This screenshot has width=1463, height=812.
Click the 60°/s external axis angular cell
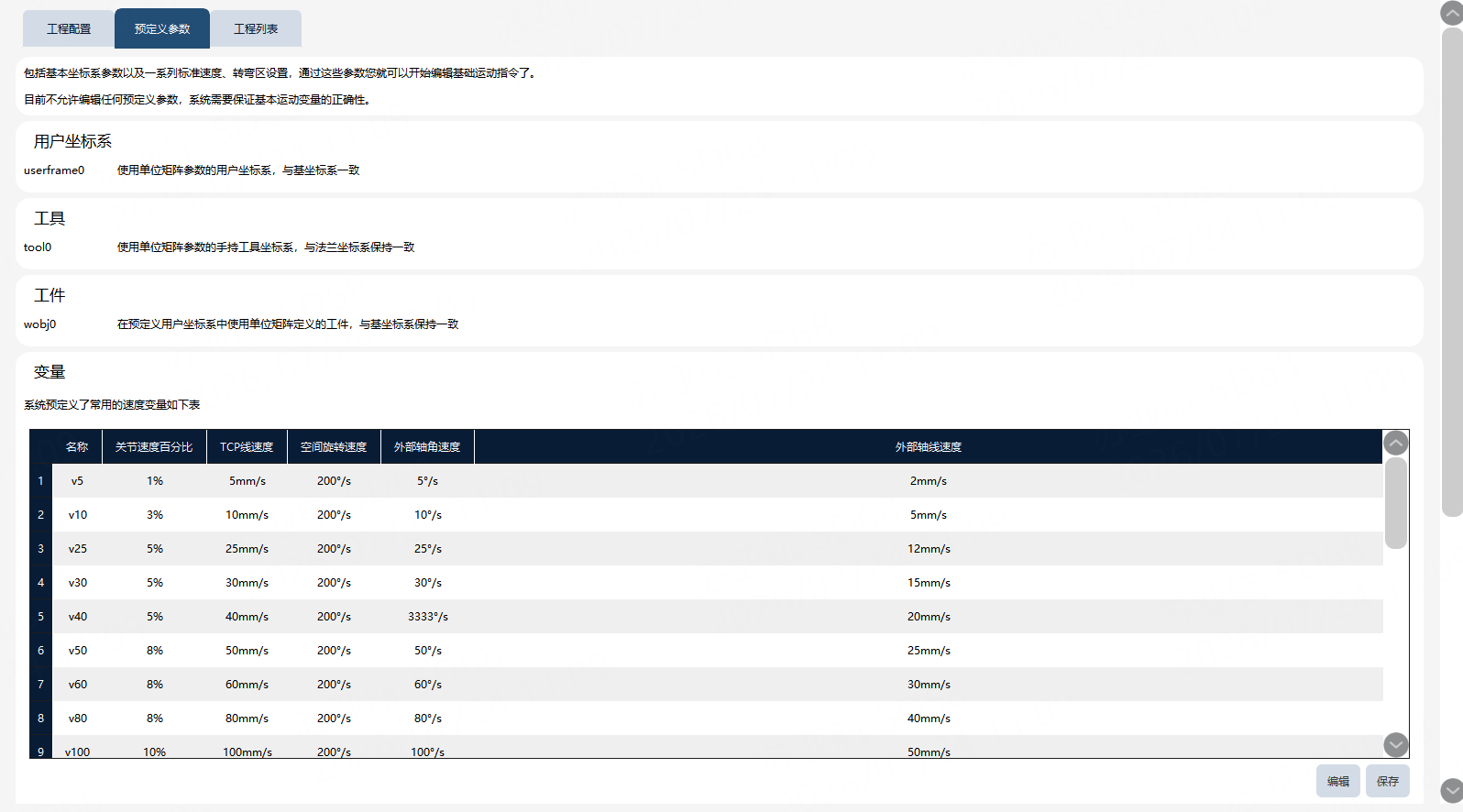click(x=427, y=685)
